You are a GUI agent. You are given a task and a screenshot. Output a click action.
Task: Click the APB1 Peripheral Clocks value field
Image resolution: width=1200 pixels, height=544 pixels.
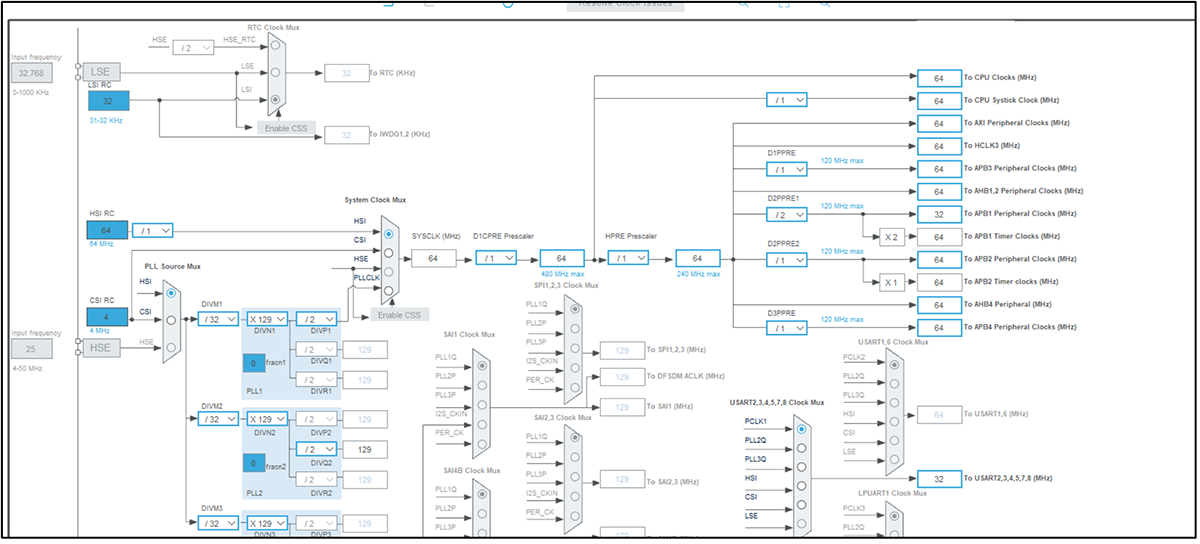[938, 214]
